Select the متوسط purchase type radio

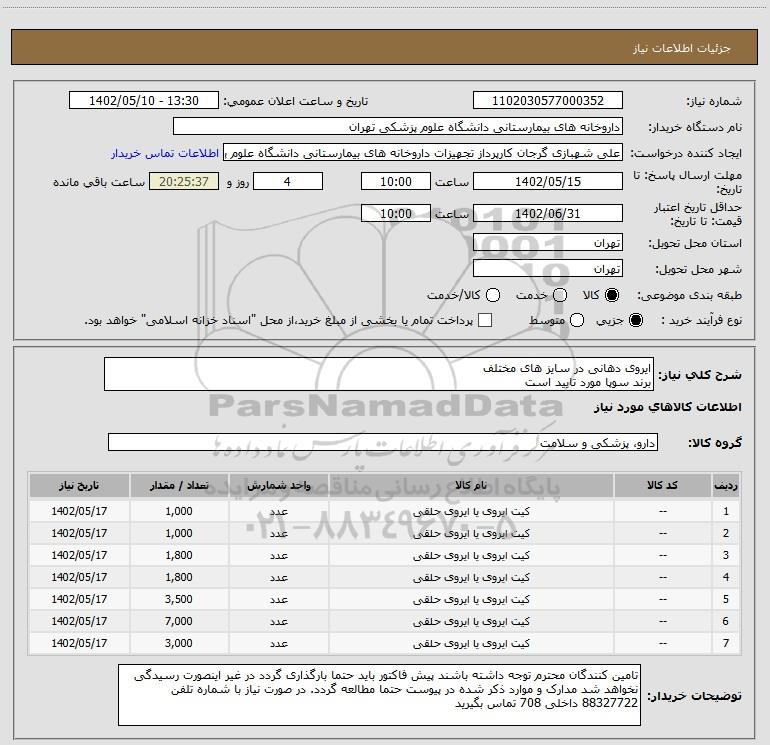point(577,321)
